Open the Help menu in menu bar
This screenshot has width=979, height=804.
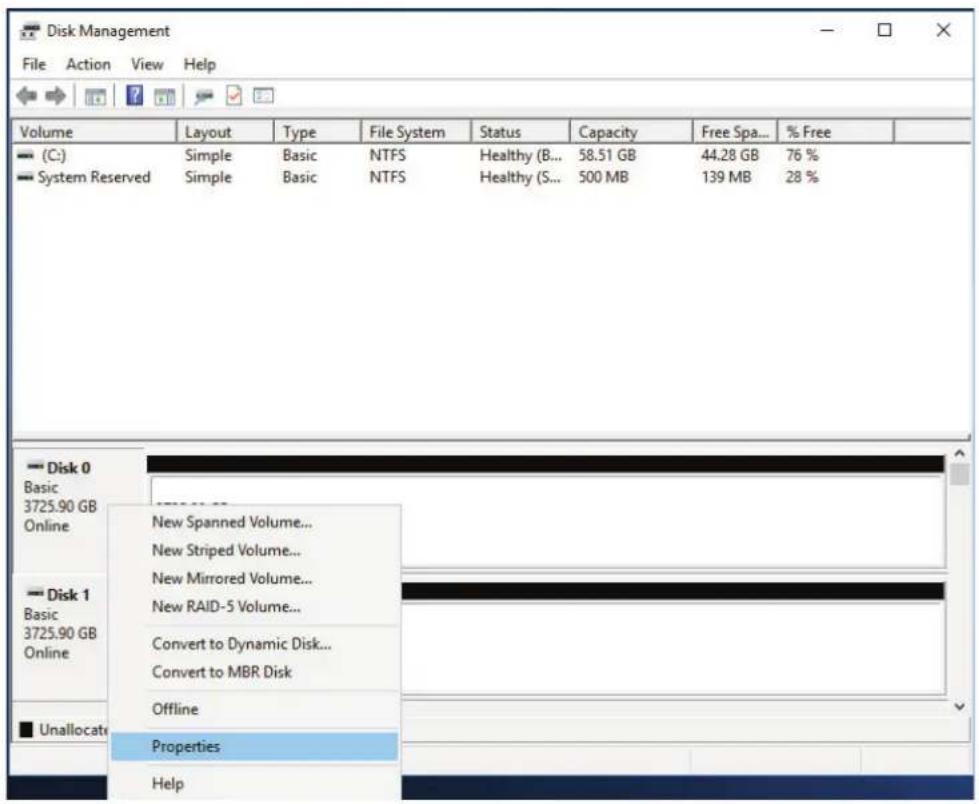pos(199,64)
